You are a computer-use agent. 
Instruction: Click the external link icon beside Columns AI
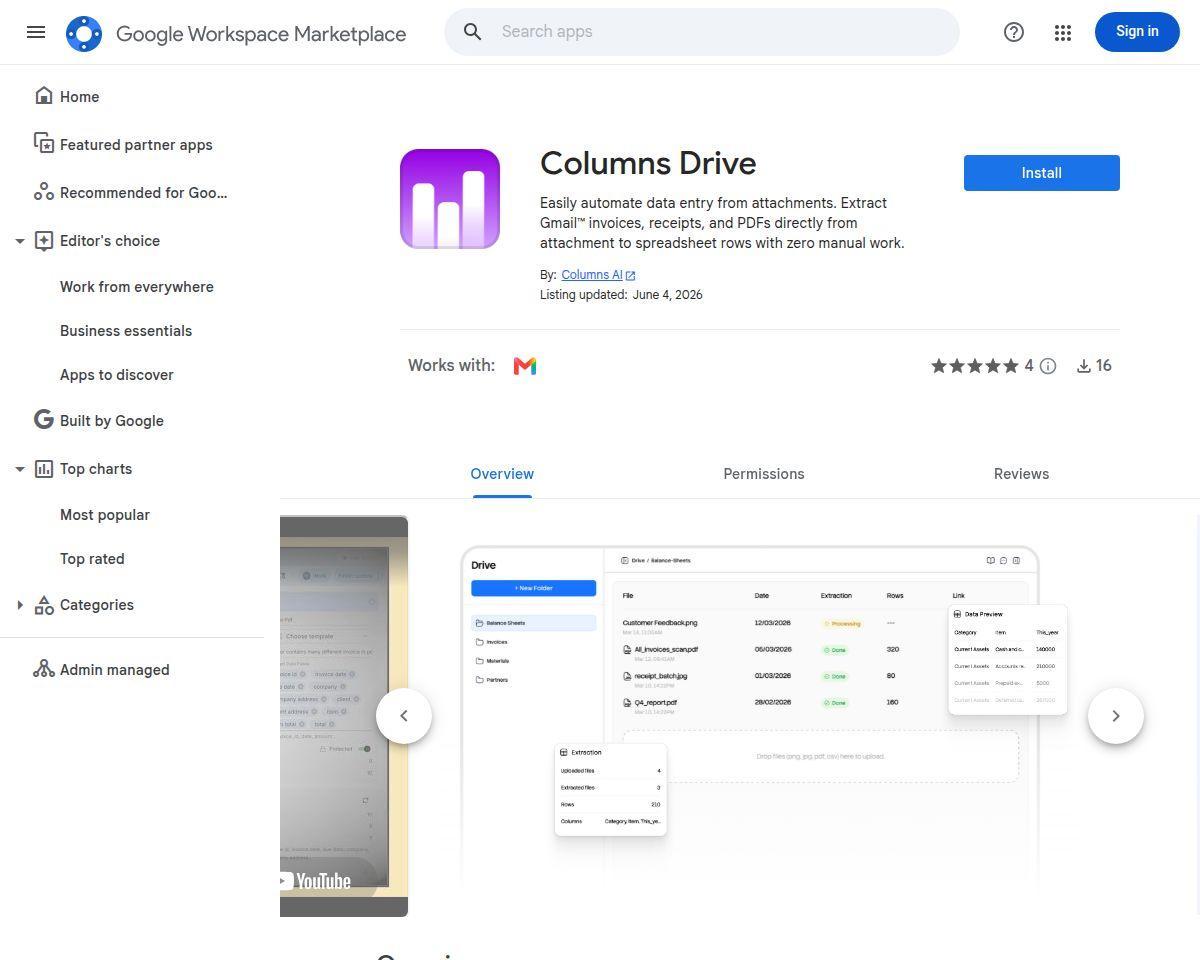point(631,275)
